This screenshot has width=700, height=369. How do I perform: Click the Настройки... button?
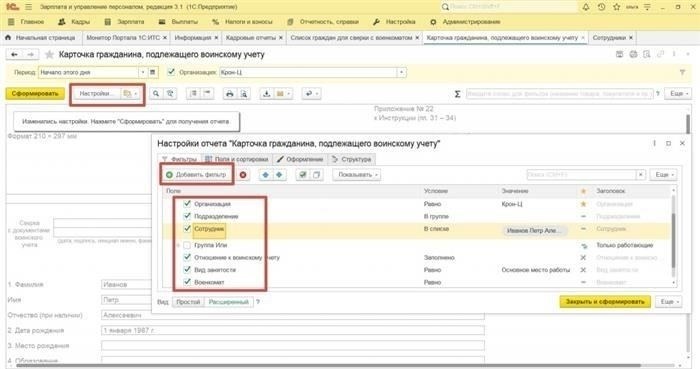(x=97, y=94)
